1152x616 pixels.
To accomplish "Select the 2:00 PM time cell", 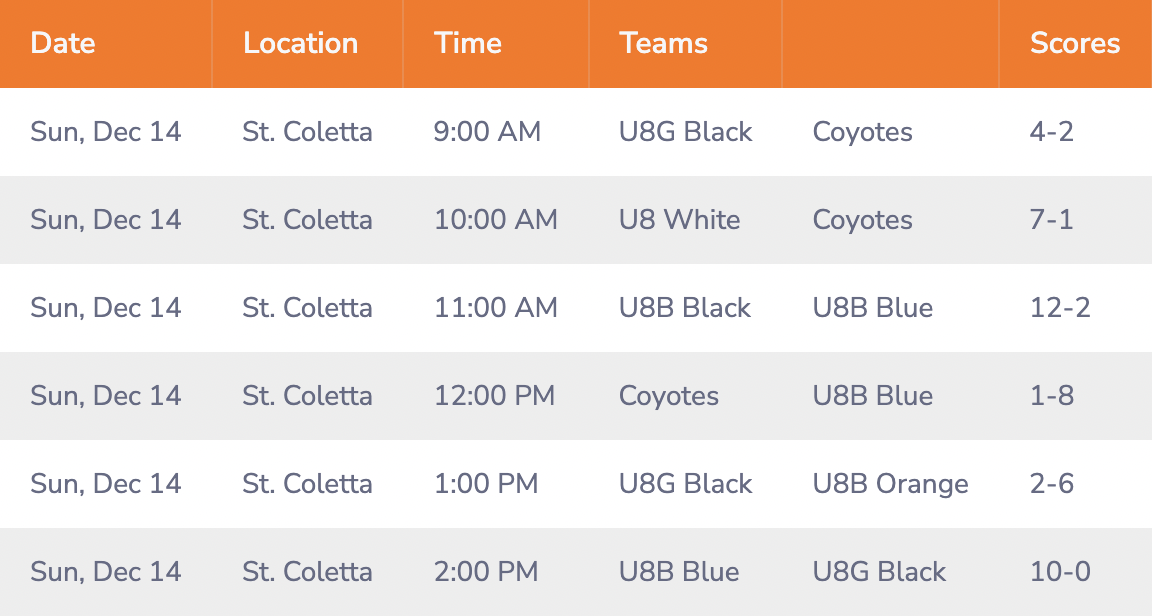I will pyautogui.click(x=486, y=572).
